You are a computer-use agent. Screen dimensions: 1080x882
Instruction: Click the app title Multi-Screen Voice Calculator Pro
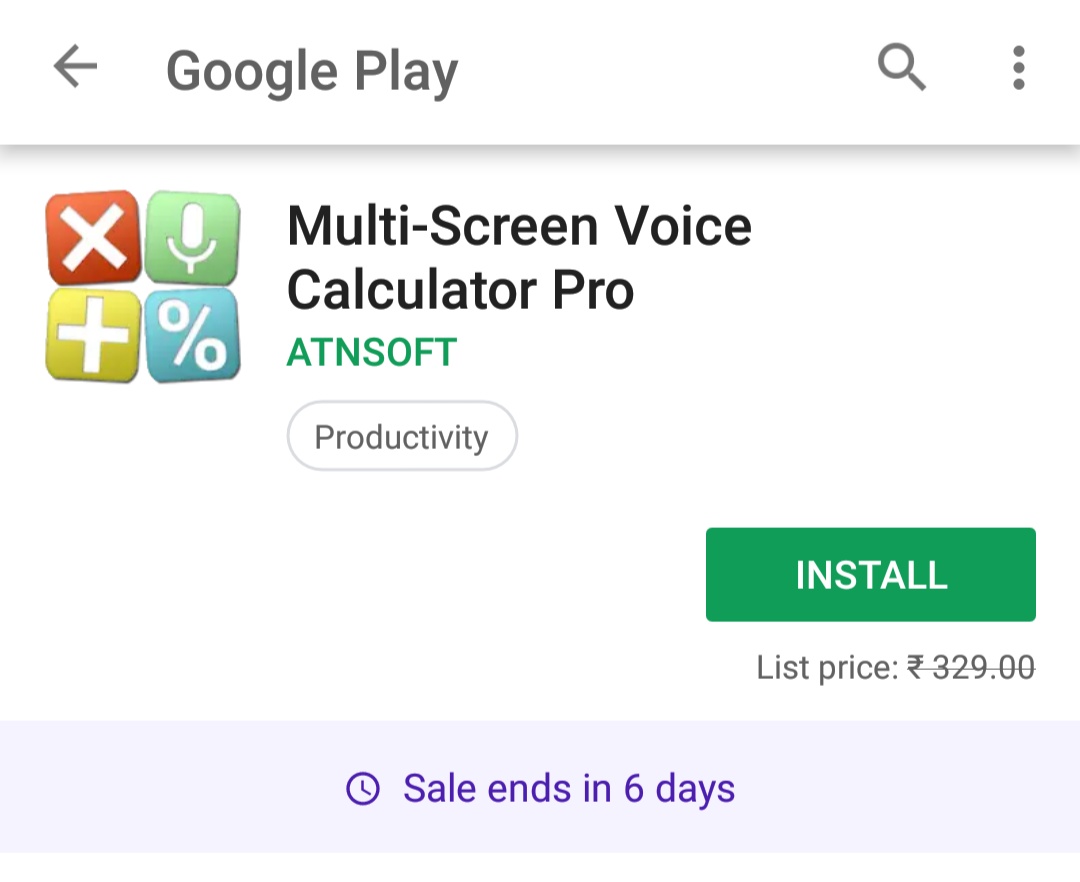pos(518,257)
